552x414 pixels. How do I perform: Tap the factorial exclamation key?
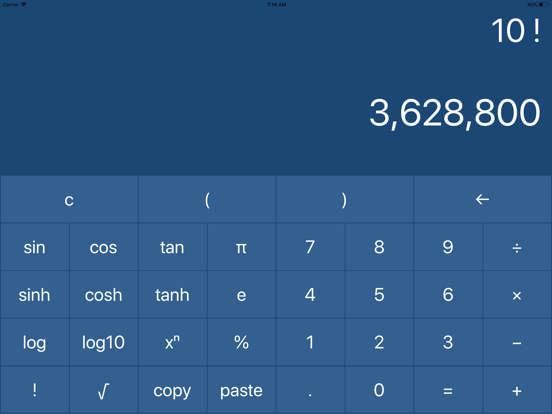pyautogui.click(x=34, y=390)
